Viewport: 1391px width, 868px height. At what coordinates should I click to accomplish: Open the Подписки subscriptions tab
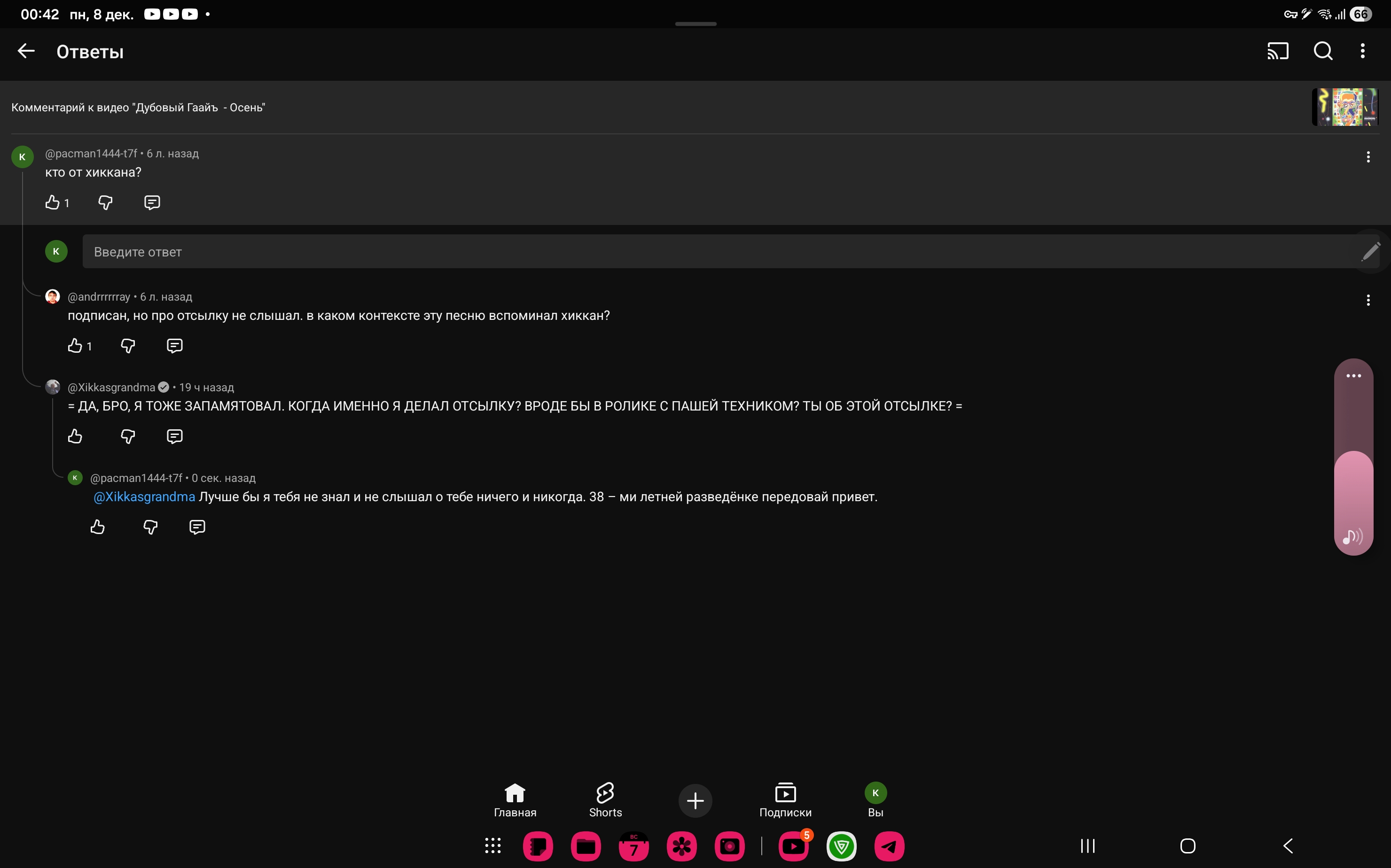pos(785,800)
